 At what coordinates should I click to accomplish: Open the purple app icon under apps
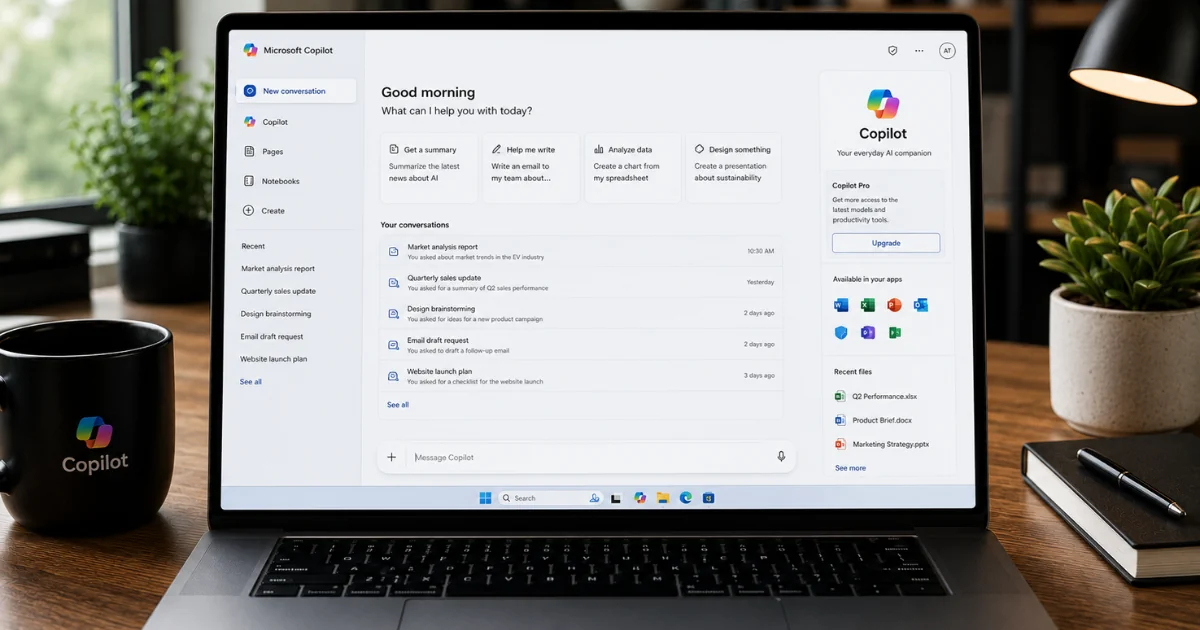click(x=868, y=332)
